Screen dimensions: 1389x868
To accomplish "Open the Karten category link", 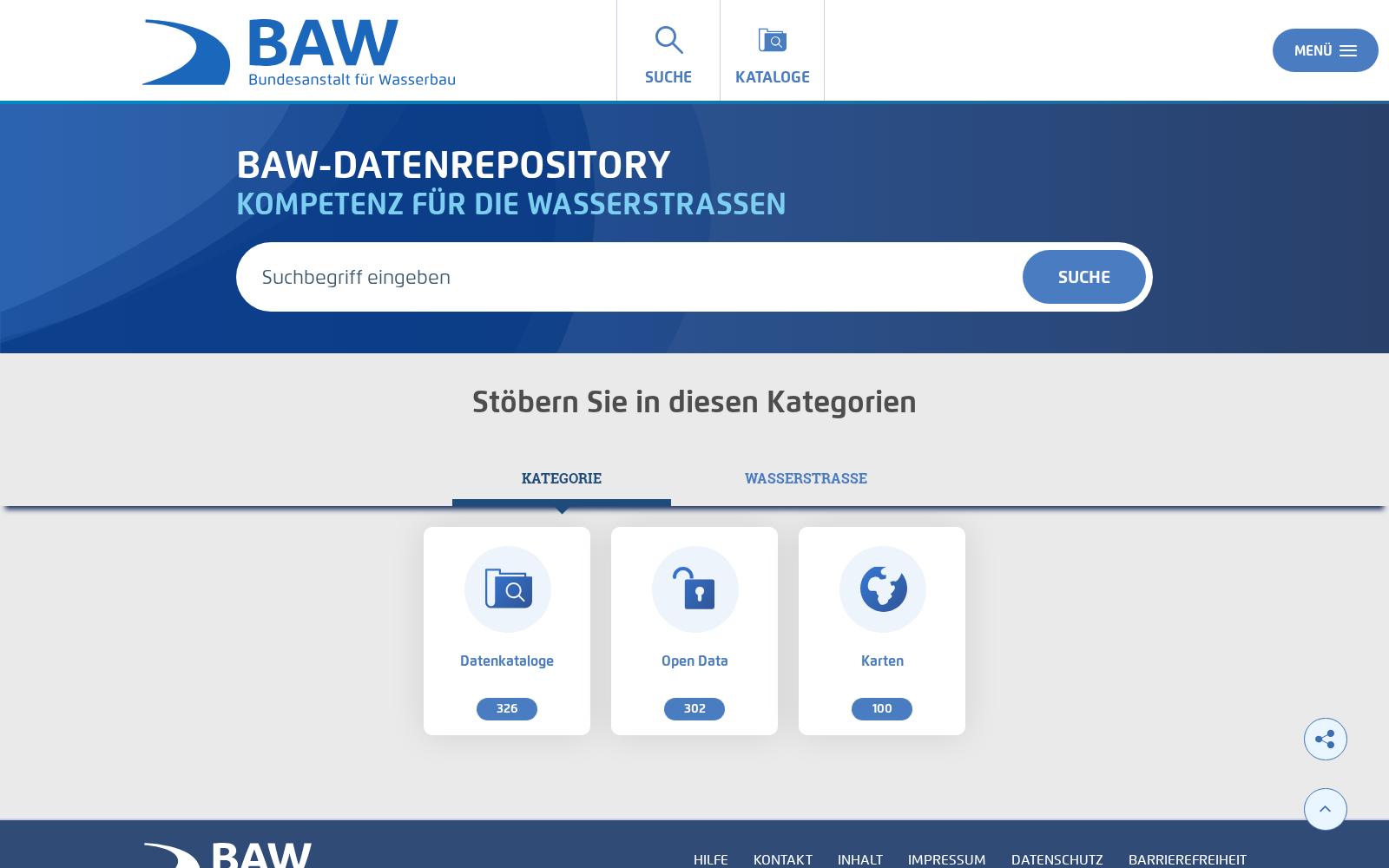I will click(882, 661).
